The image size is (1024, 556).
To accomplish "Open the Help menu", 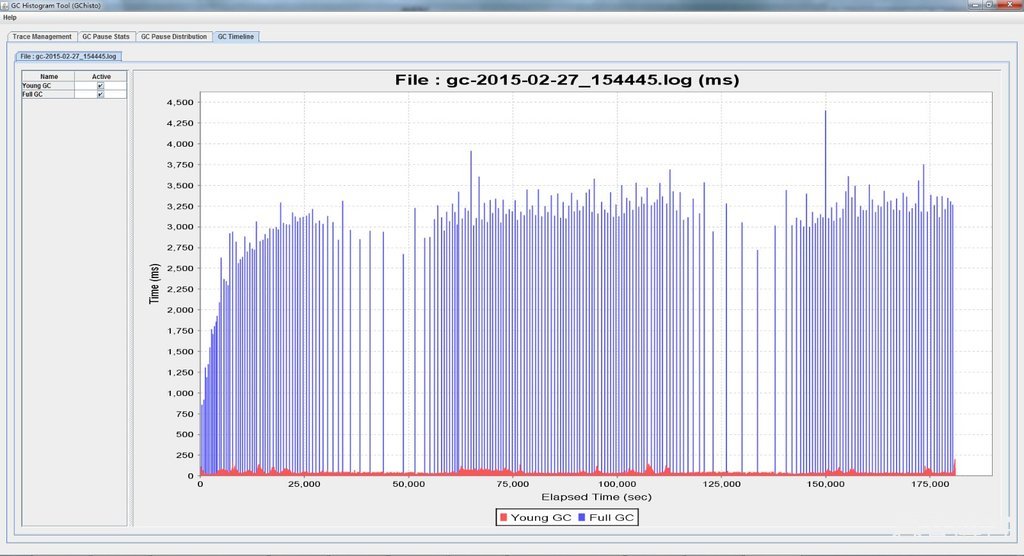I will 10,18.
